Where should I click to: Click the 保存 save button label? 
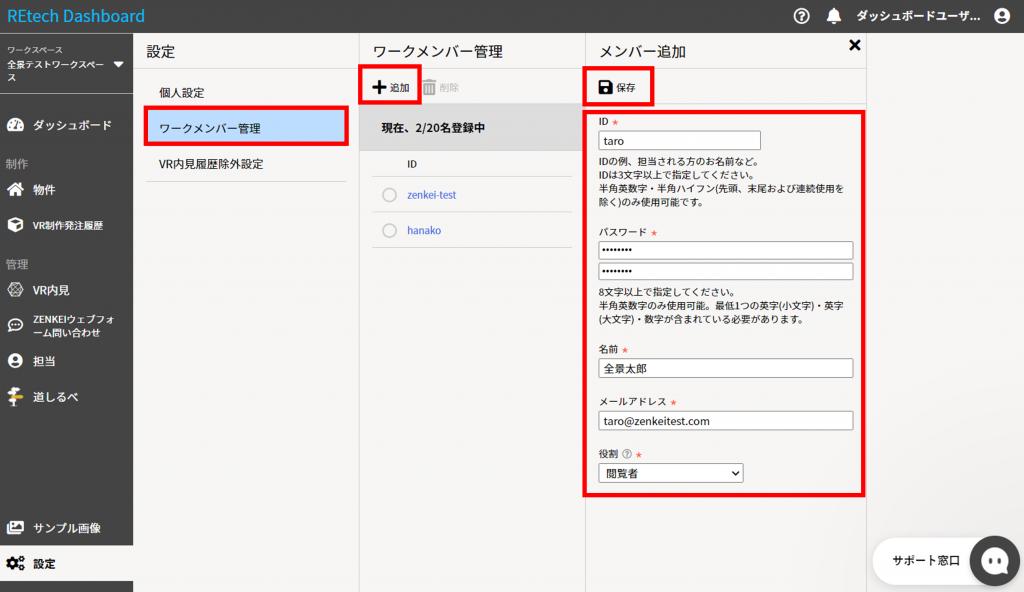[x=626, y=88]
